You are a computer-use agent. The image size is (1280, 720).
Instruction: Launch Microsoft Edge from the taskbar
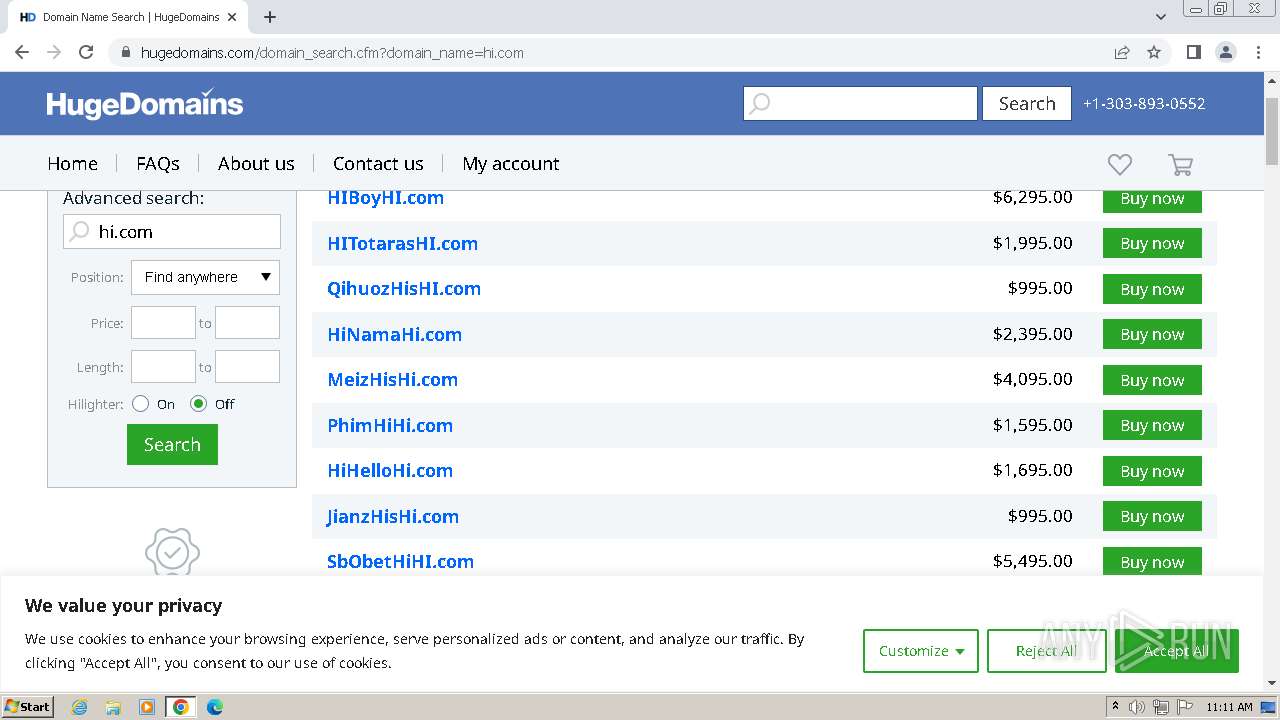[x=214, y=707]
